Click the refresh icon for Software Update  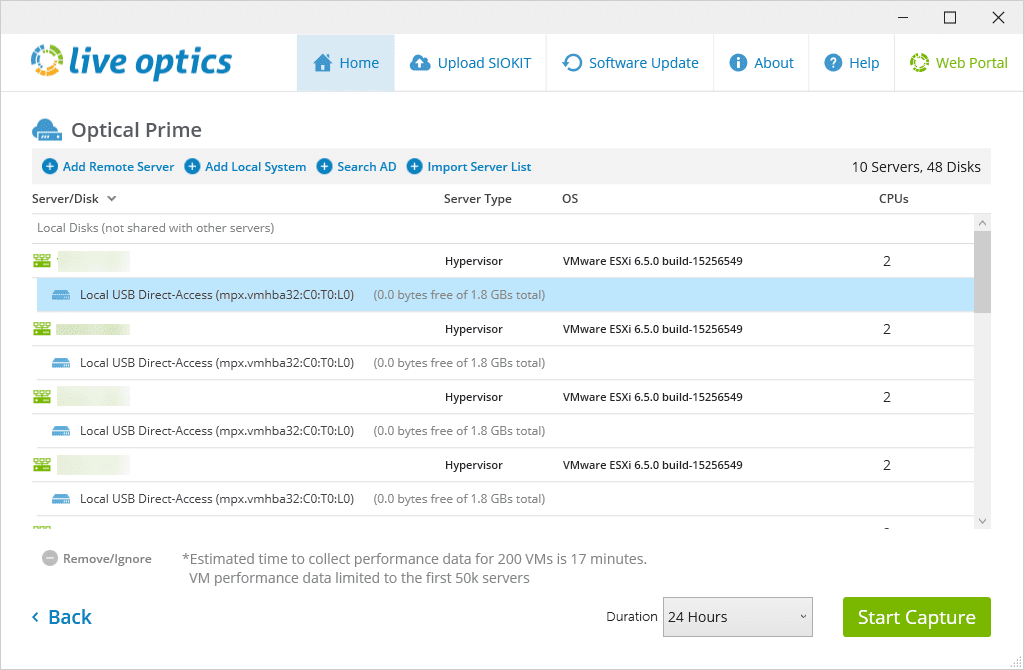pyautogui.click(x=572, y=63)
